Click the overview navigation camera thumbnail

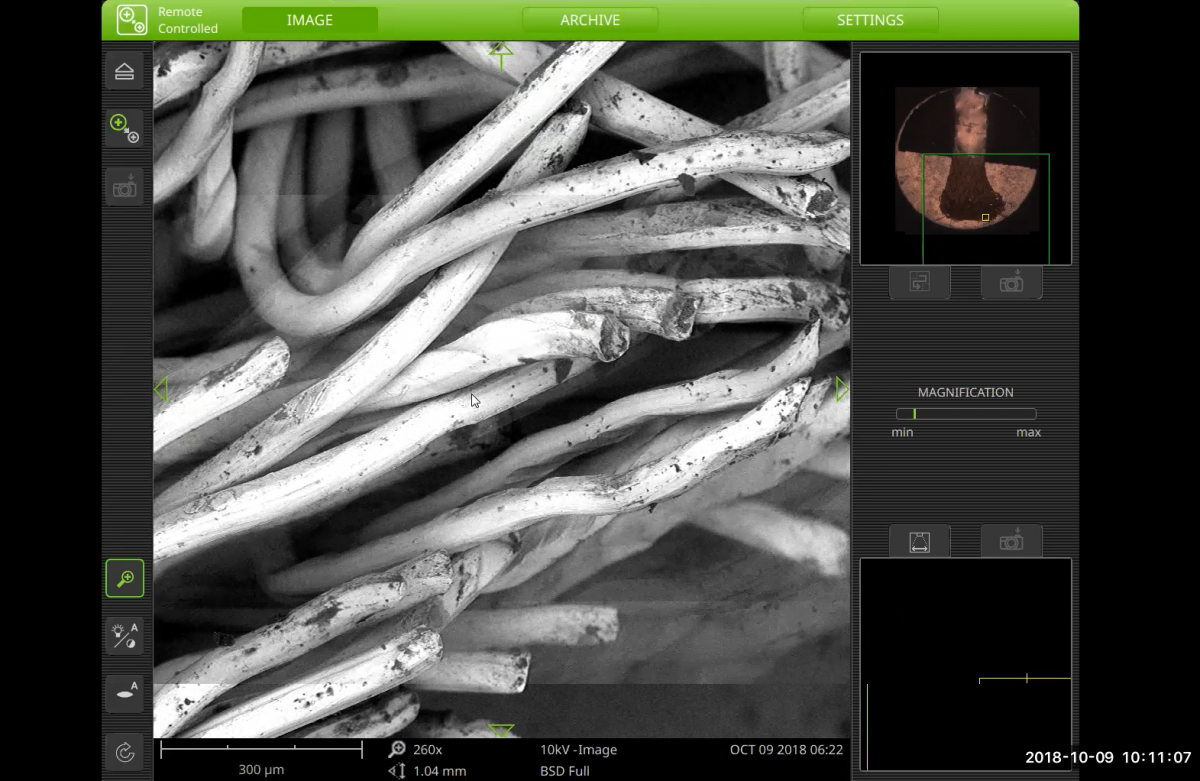(966, 159)
